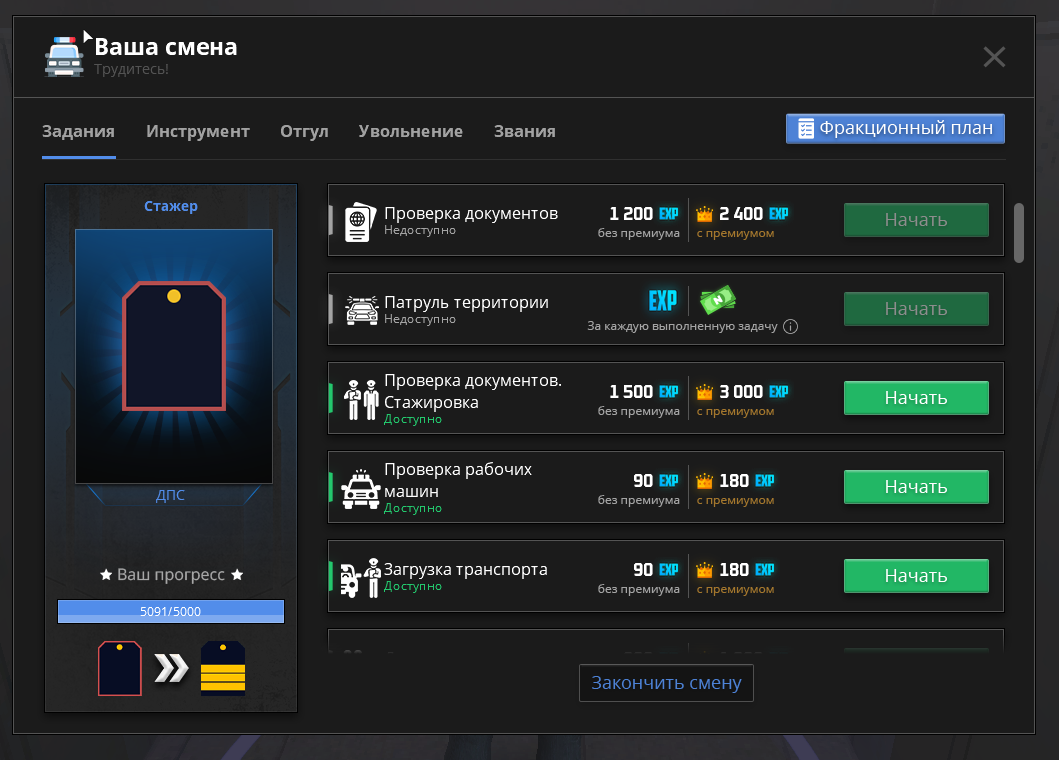Click the Проверка рабочих машин title

[x=458, y=480]
